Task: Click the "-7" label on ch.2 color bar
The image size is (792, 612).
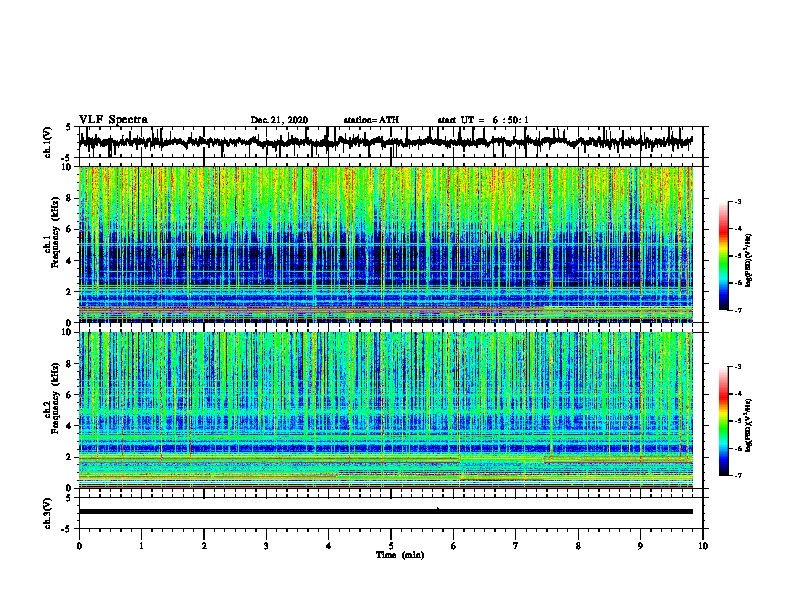Action: [x=738, y=475]
